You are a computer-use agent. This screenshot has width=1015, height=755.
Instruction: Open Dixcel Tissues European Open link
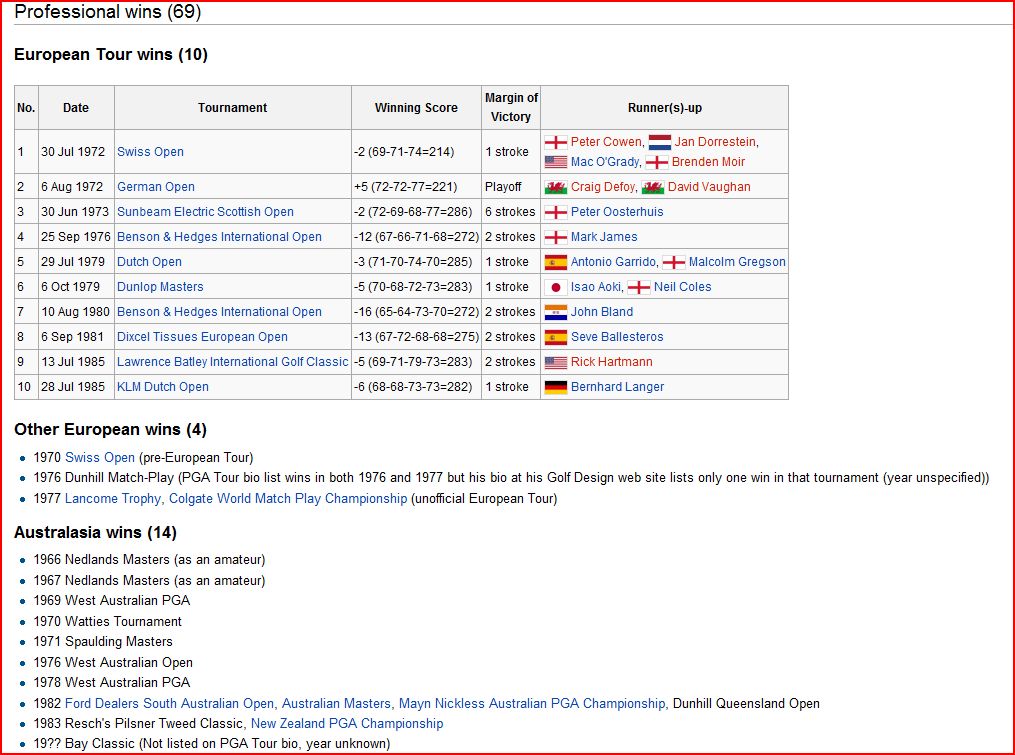tap(202, 337)
